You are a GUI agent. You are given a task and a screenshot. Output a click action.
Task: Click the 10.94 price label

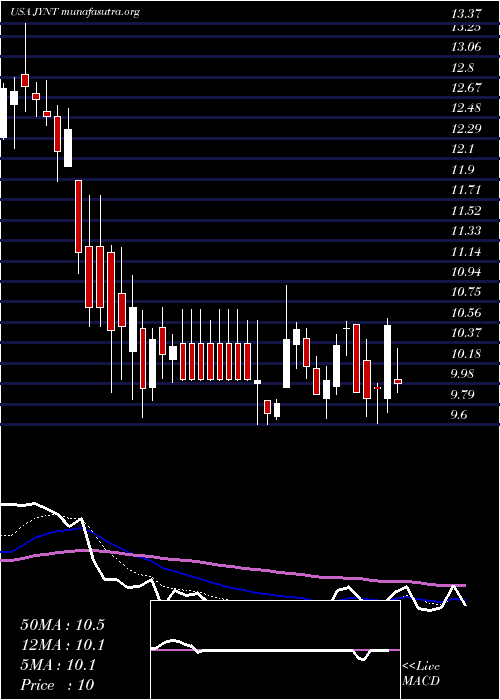pos(466,272)
